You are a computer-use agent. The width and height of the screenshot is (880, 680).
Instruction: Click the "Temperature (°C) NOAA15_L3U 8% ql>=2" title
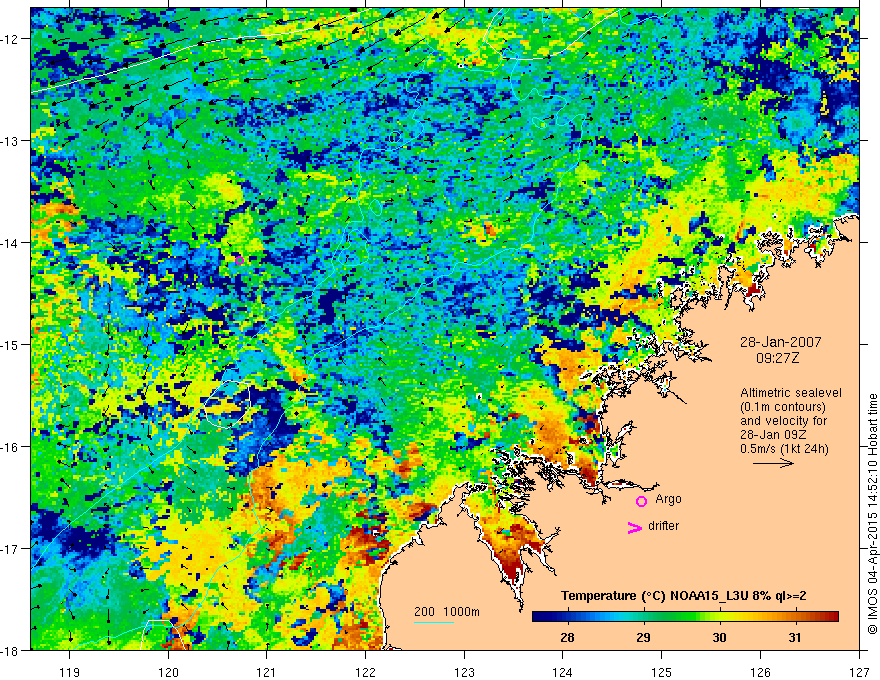(684, 596)
